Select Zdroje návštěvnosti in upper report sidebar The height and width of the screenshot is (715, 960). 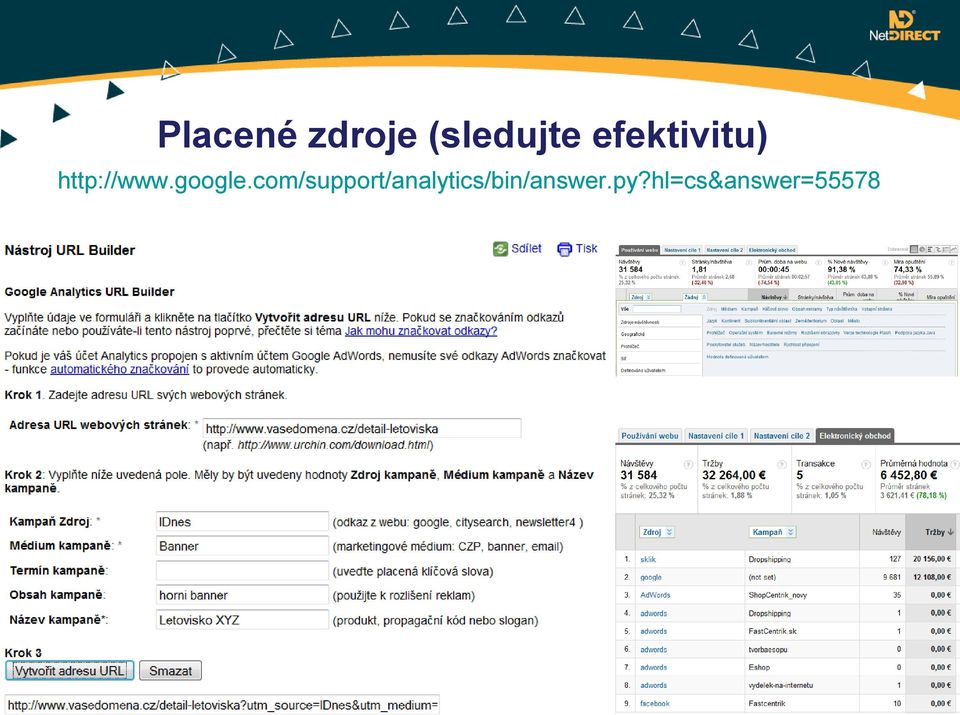point(640,322)
